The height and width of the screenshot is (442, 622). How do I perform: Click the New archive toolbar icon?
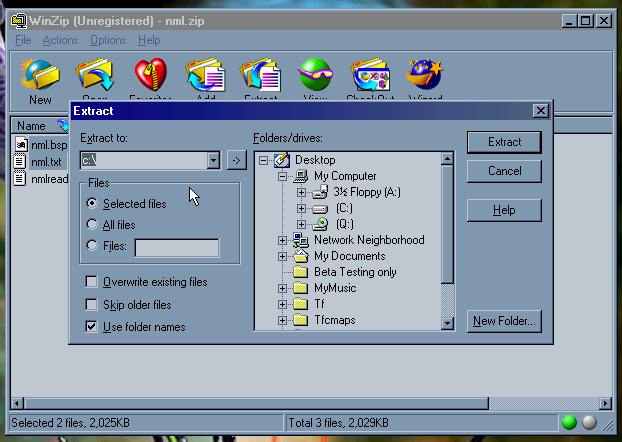[40, 74]
